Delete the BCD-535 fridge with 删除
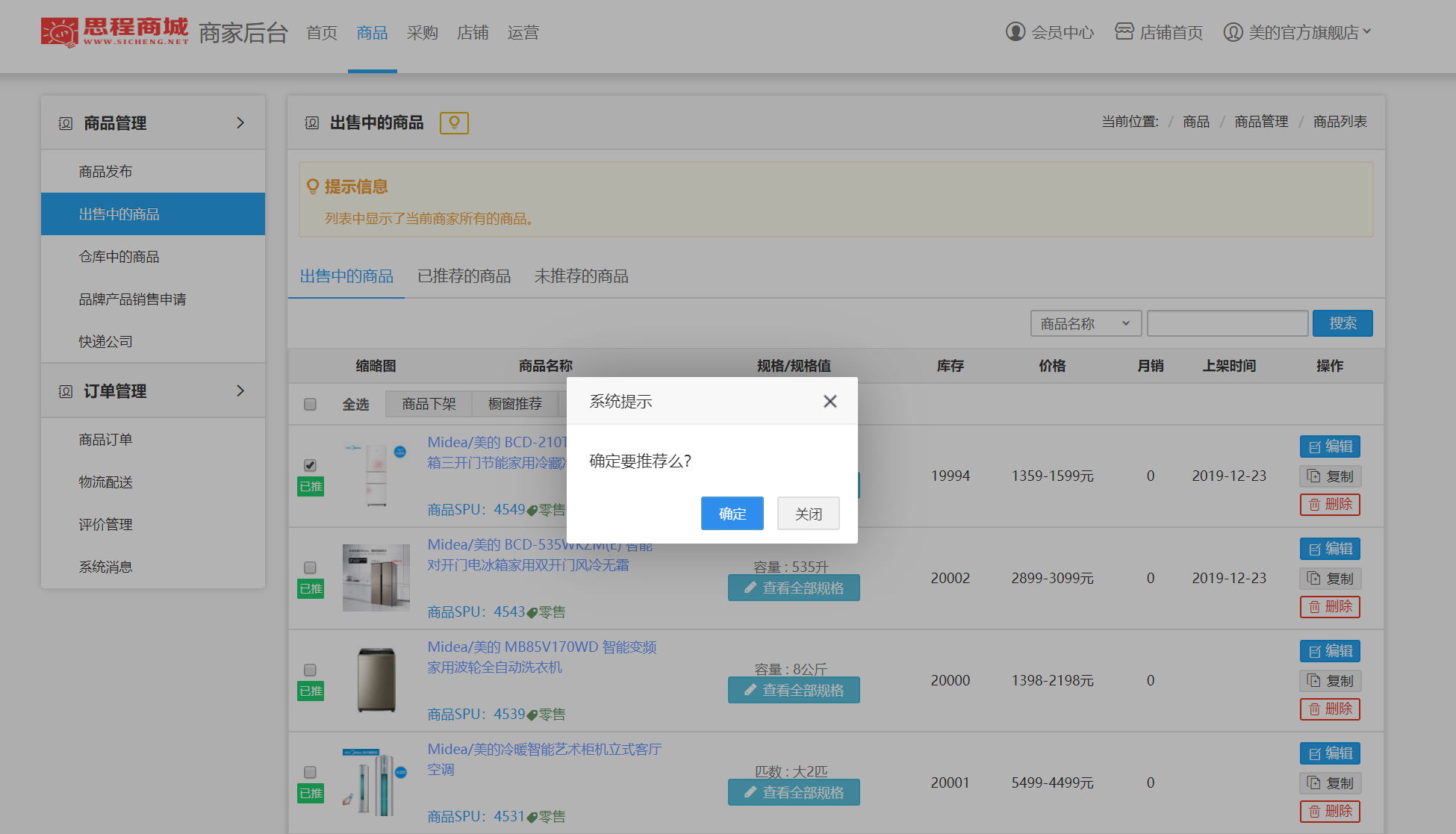 point(1330,607)
